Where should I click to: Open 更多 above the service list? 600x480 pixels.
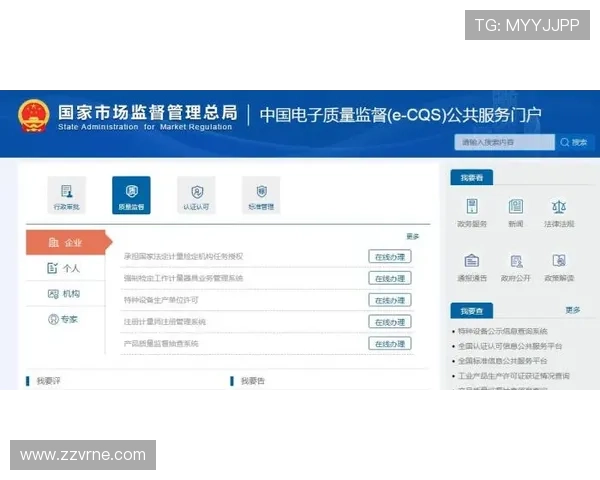tap(413, 237)
